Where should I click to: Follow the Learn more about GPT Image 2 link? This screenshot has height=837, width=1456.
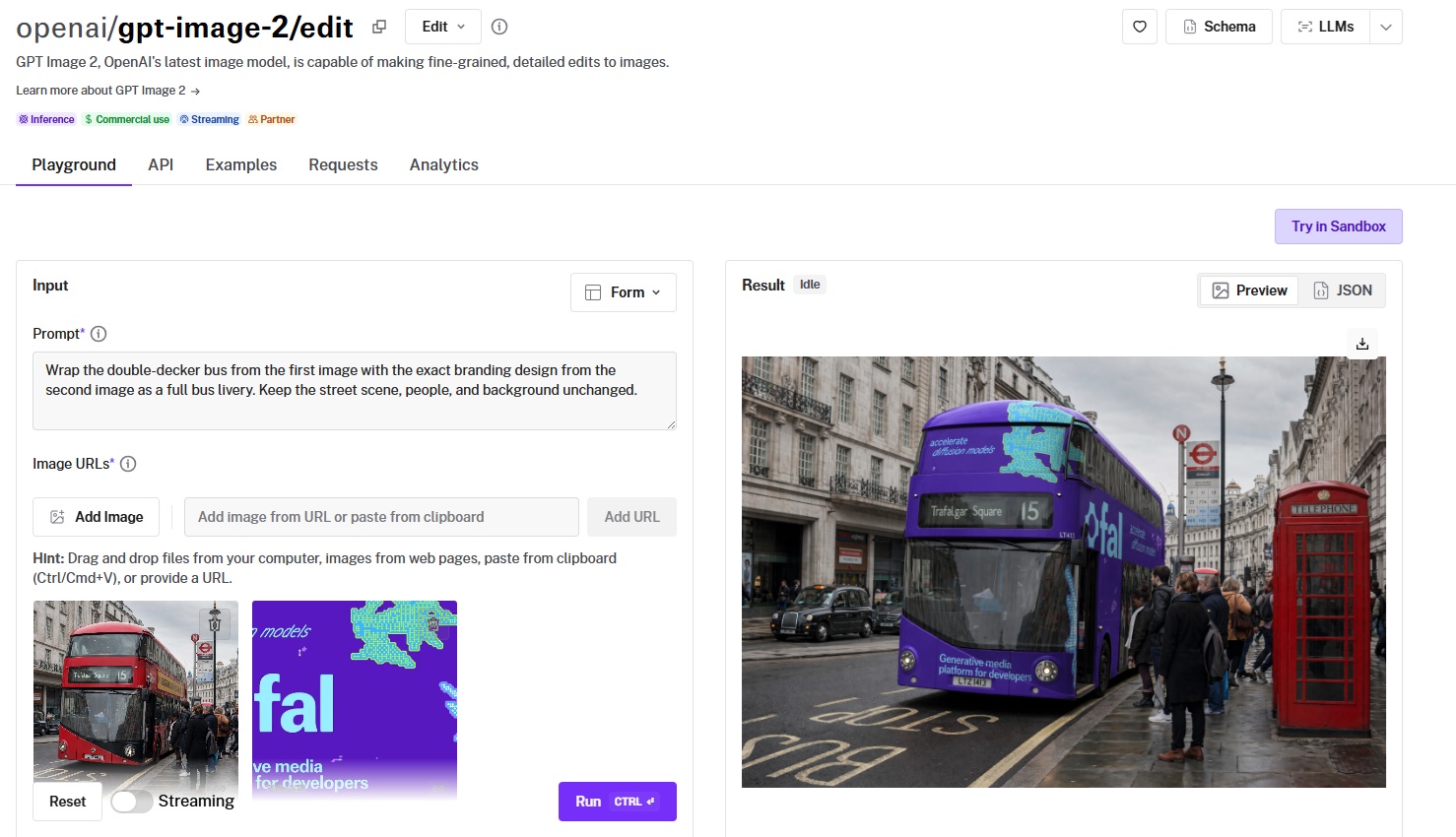coord(107,91)
